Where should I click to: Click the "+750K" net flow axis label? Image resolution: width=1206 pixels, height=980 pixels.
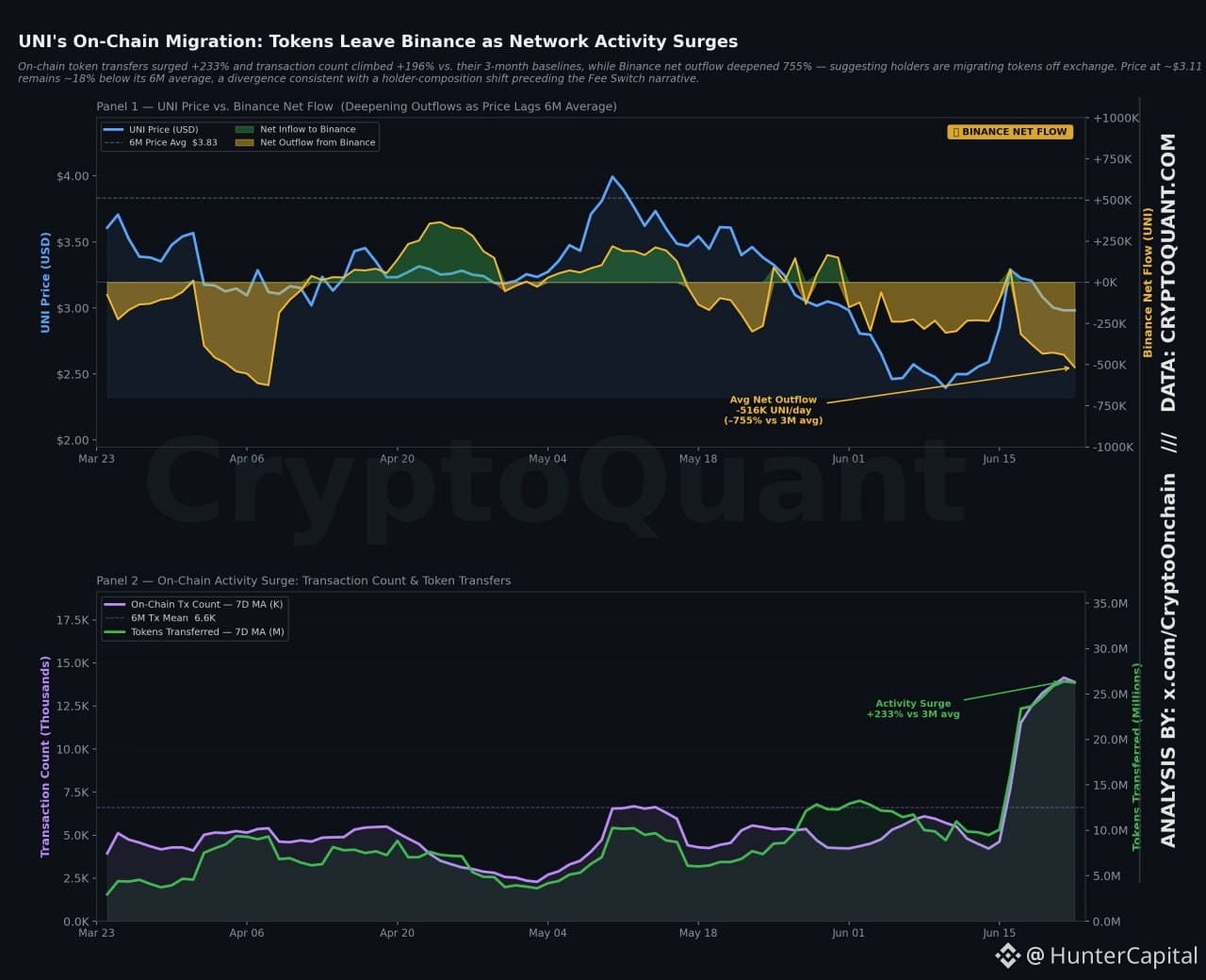point(1113,159)
